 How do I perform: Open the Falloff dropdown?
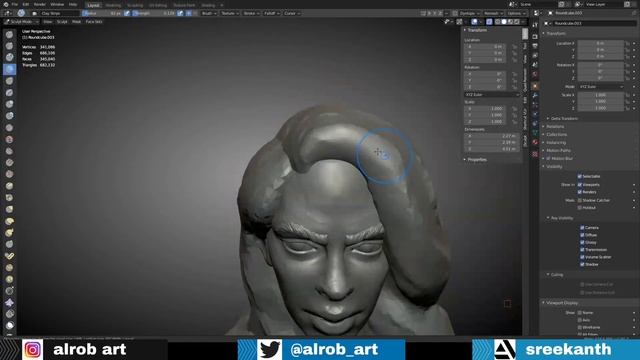pyautogui.click(x=272, y=13)
